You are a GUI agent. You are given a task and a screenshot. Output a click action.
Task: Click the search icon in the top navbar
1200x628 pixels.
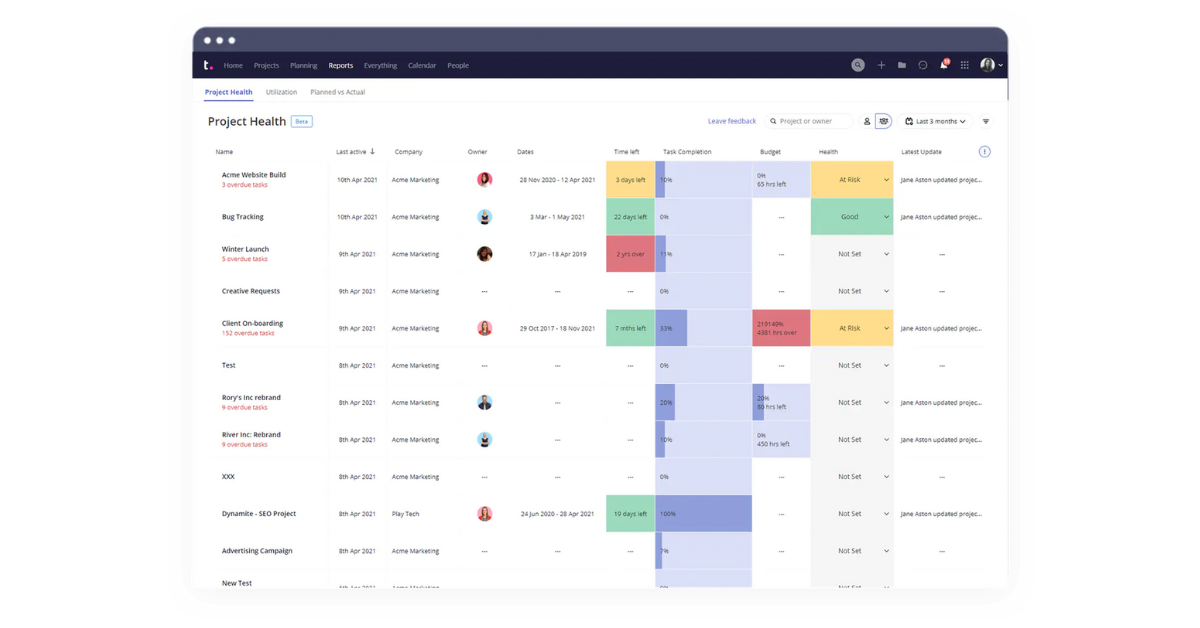point(858,65)
